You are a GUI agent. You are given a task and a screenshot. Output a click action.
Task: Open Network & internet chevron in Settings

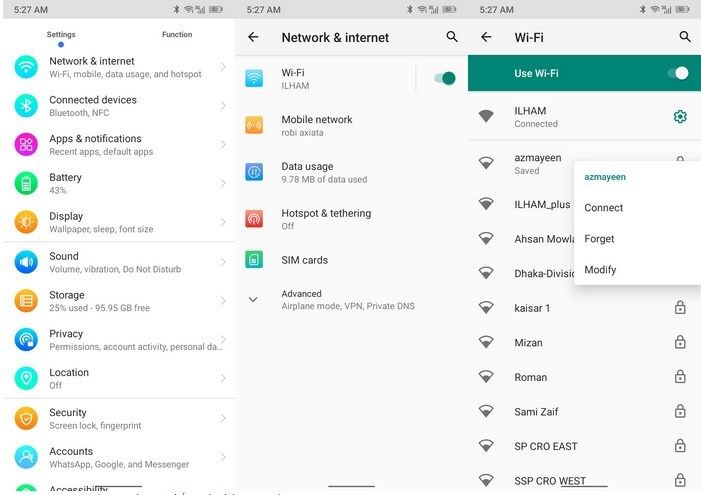coord(222,67)
